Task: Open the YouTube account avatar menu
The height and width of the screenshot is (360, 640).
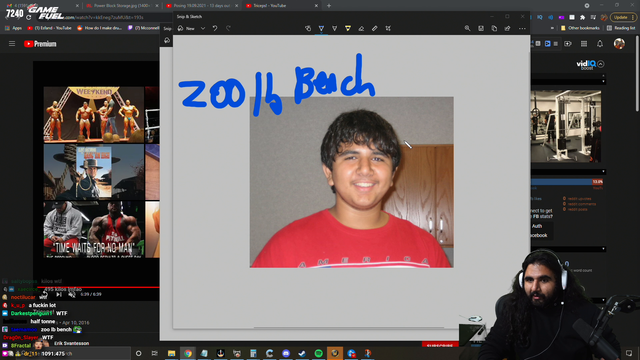Action: coord(619,44)
